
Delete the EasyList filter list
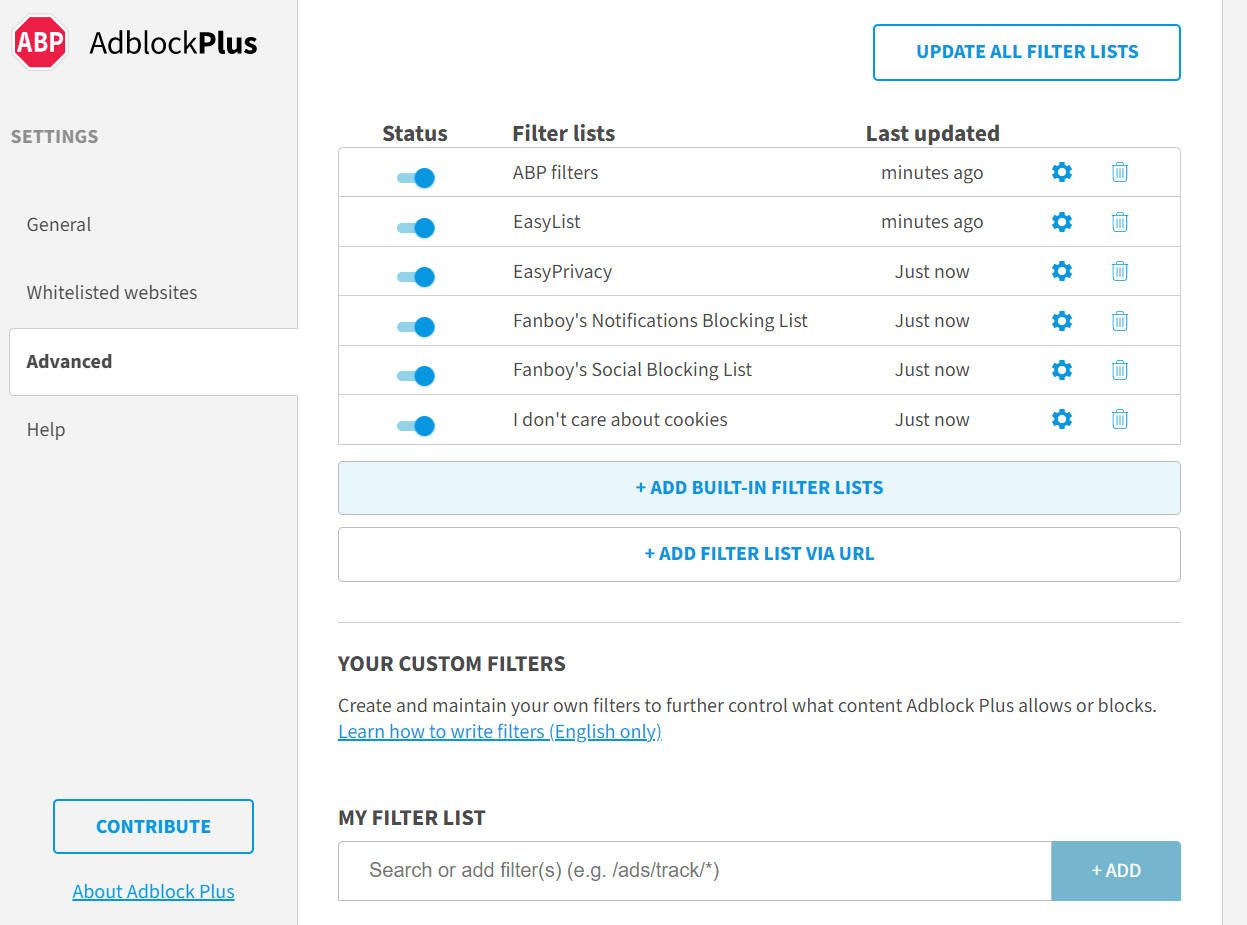(1119, 222)
